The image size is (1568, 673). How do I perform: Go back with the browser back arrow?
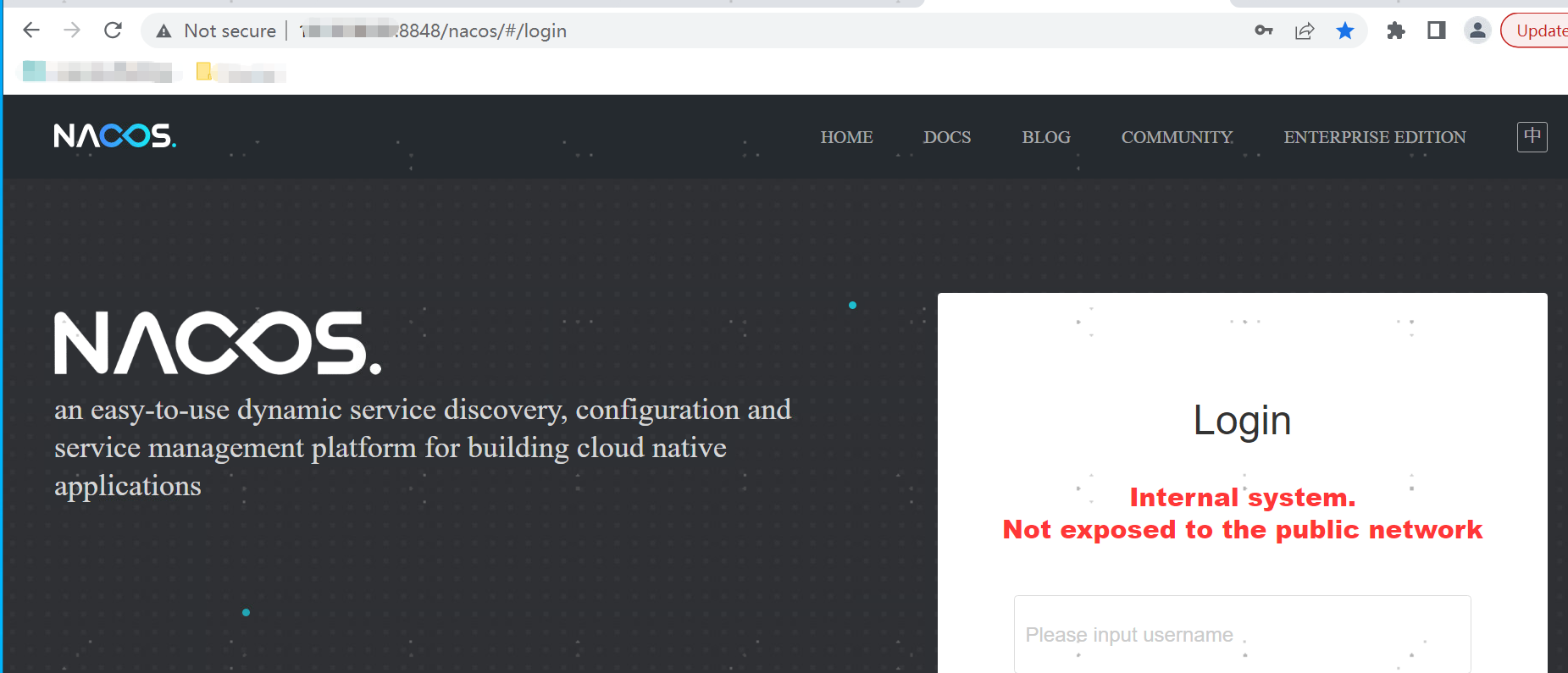31,30
